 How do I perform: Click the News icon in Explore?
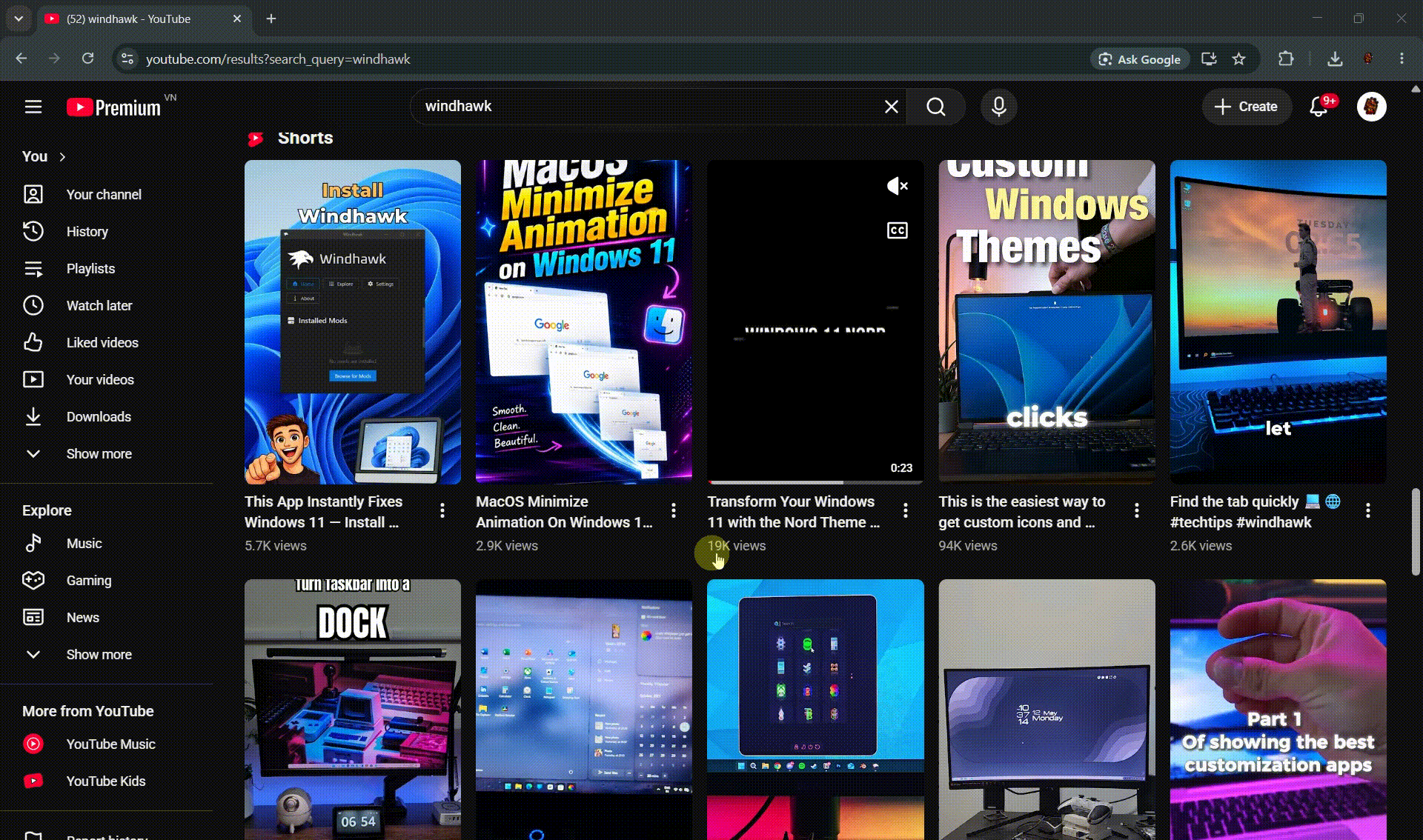(x=33, y=617)
